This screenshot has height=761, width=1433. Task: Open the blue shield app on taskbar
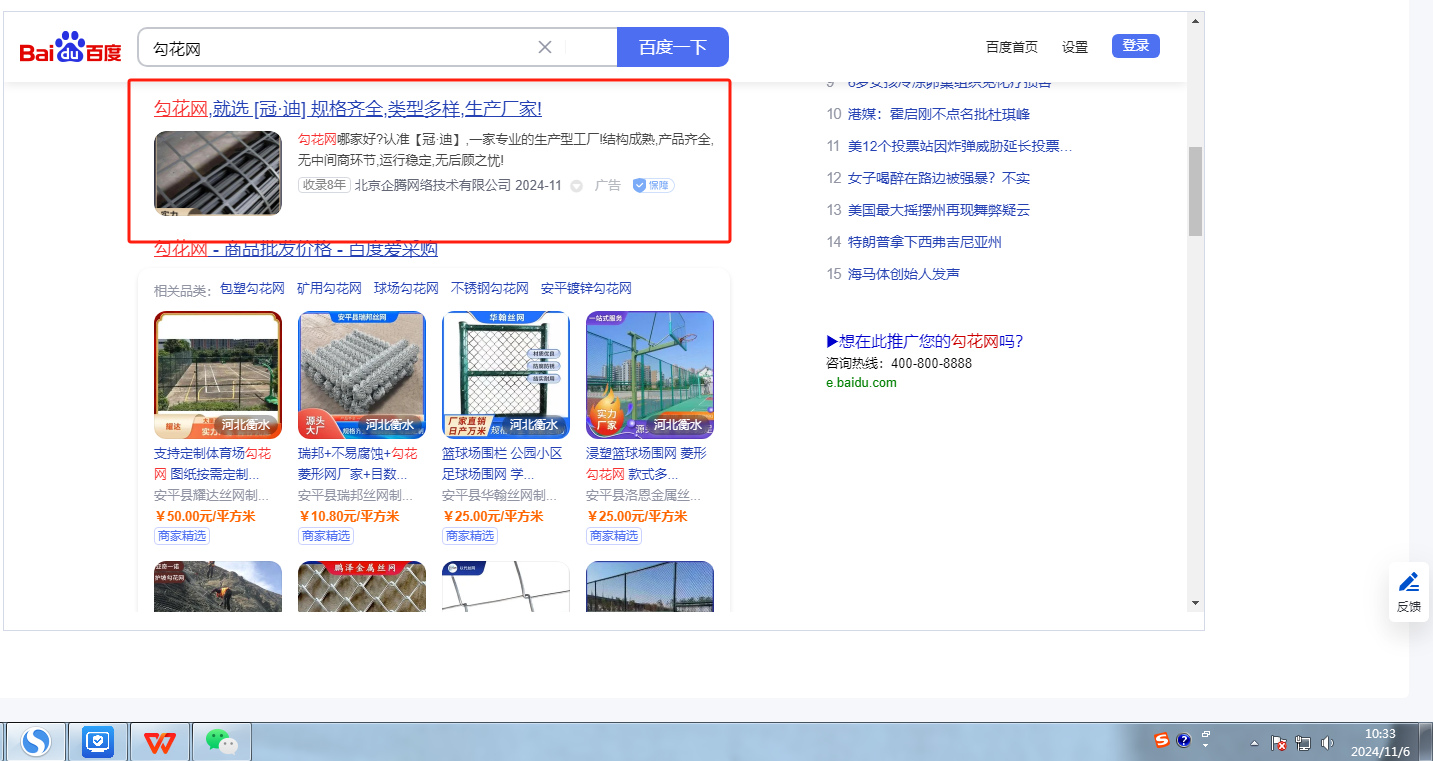[x=98, y=742]
